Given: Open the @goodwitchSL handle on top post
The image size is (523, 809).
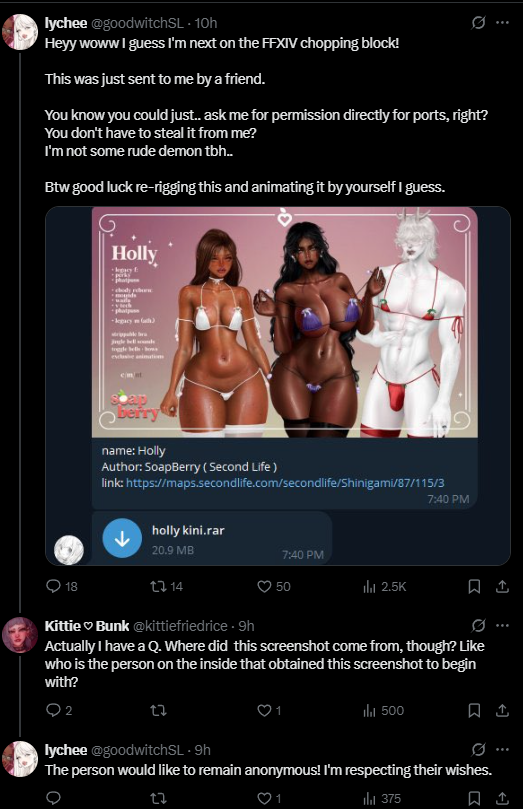Looking at the screenshot, I should [137, 23].
